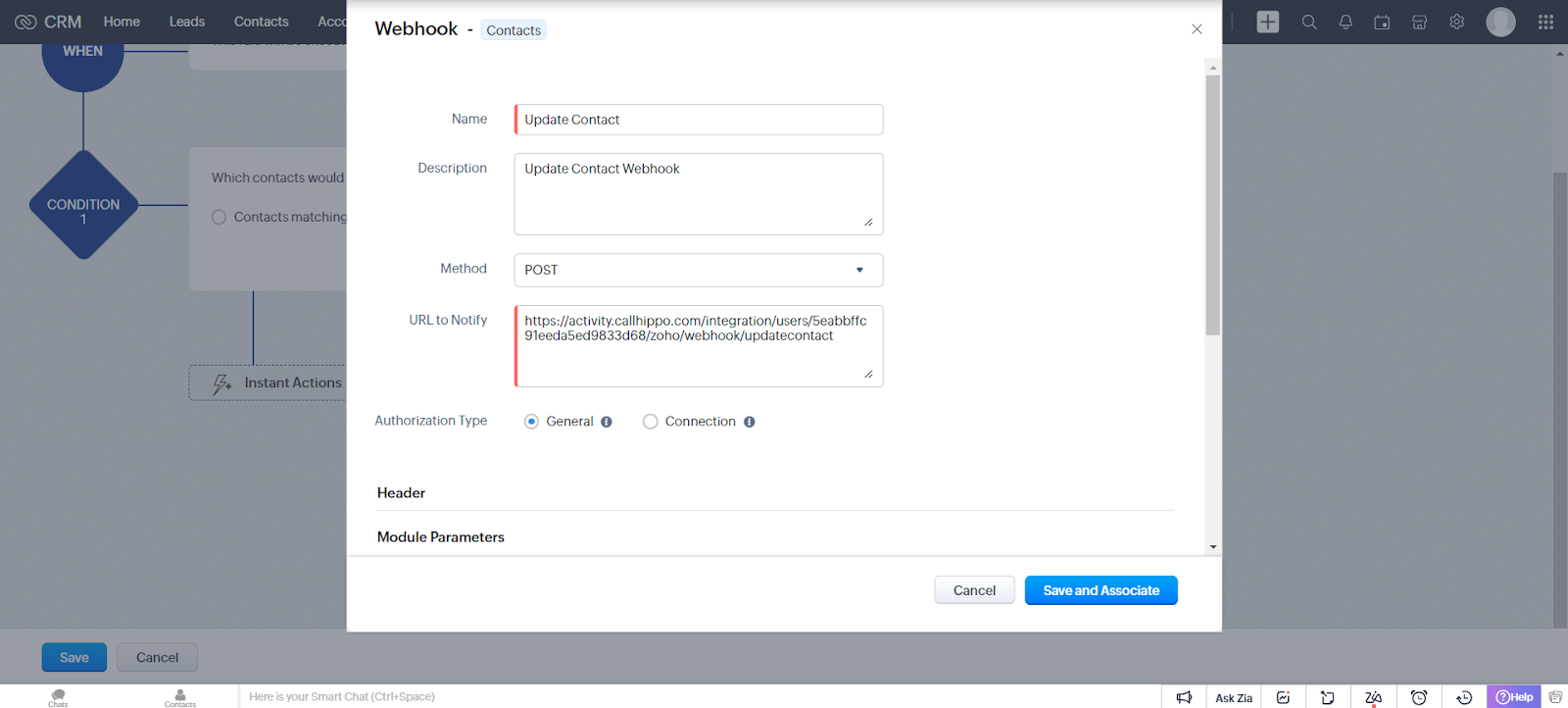Select the General authorization type

[531, 422]
